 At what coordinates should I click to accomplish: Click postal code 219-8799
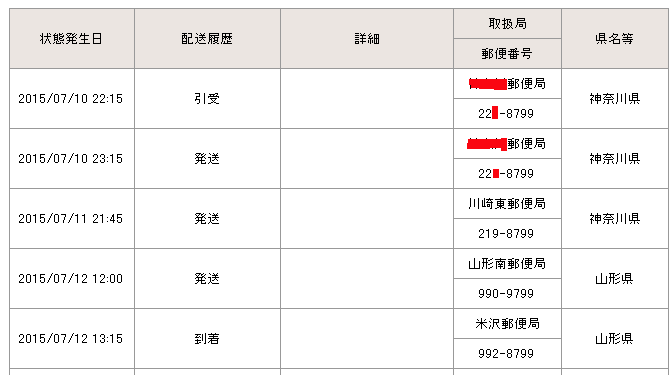tap(507, 234)
